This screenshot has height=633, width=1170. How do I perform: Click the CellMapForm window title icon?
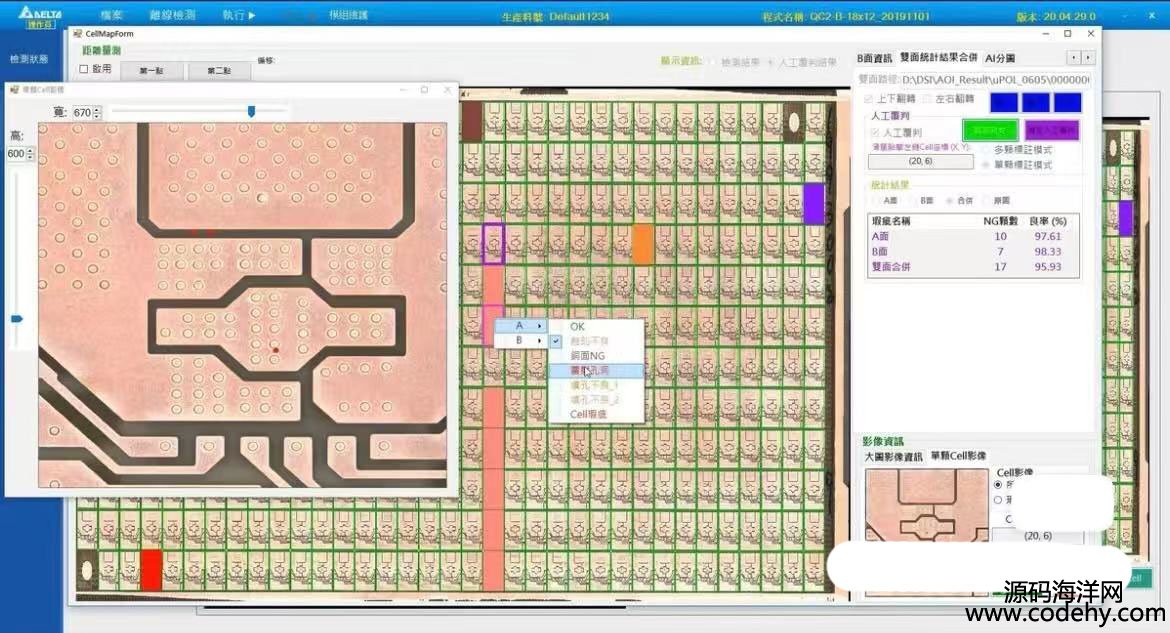[78, 34]
